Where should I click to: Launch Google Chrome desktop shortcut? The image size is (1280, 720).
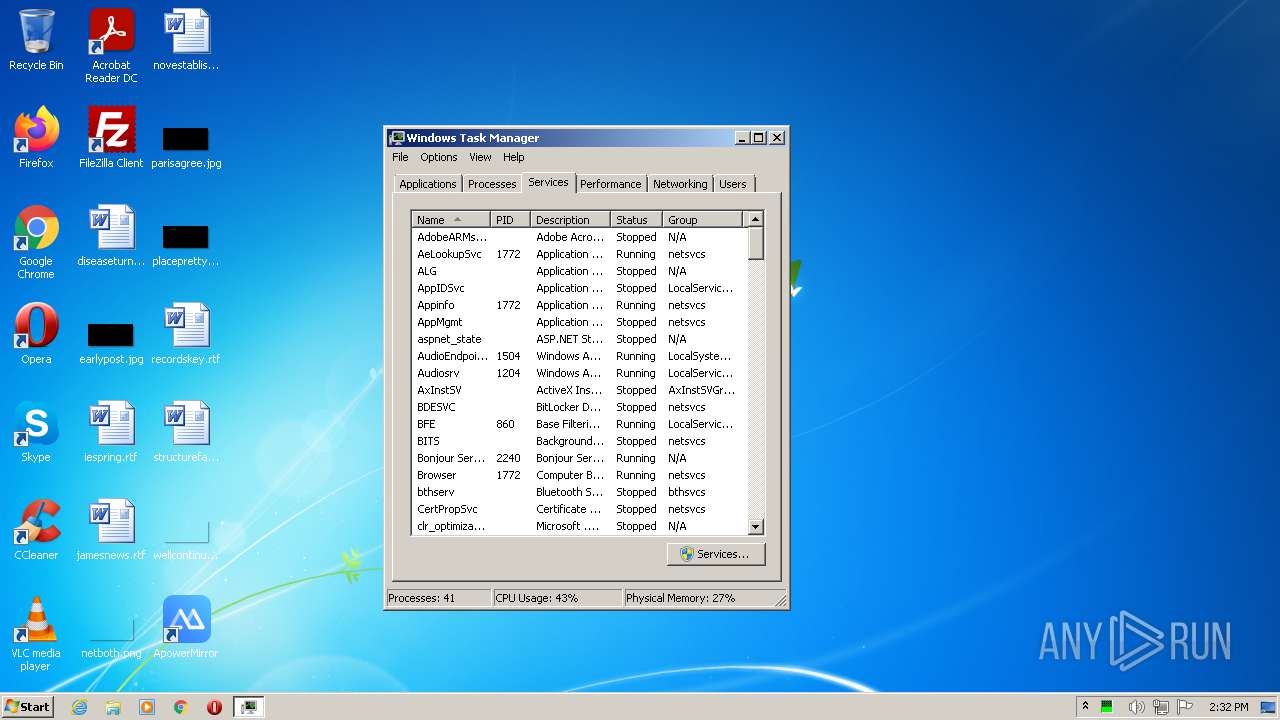(36, 242)
